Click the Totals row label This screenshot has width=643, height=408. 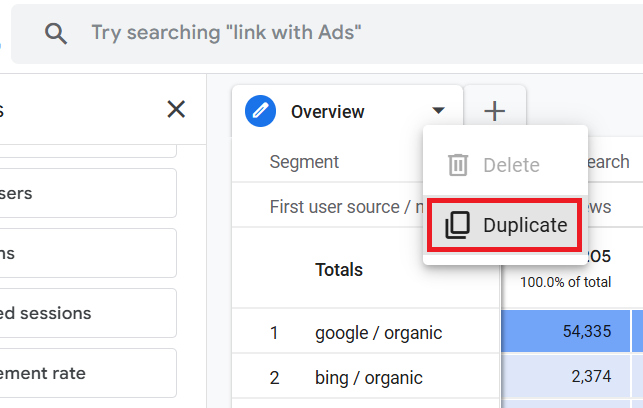(x=339, y=269)
